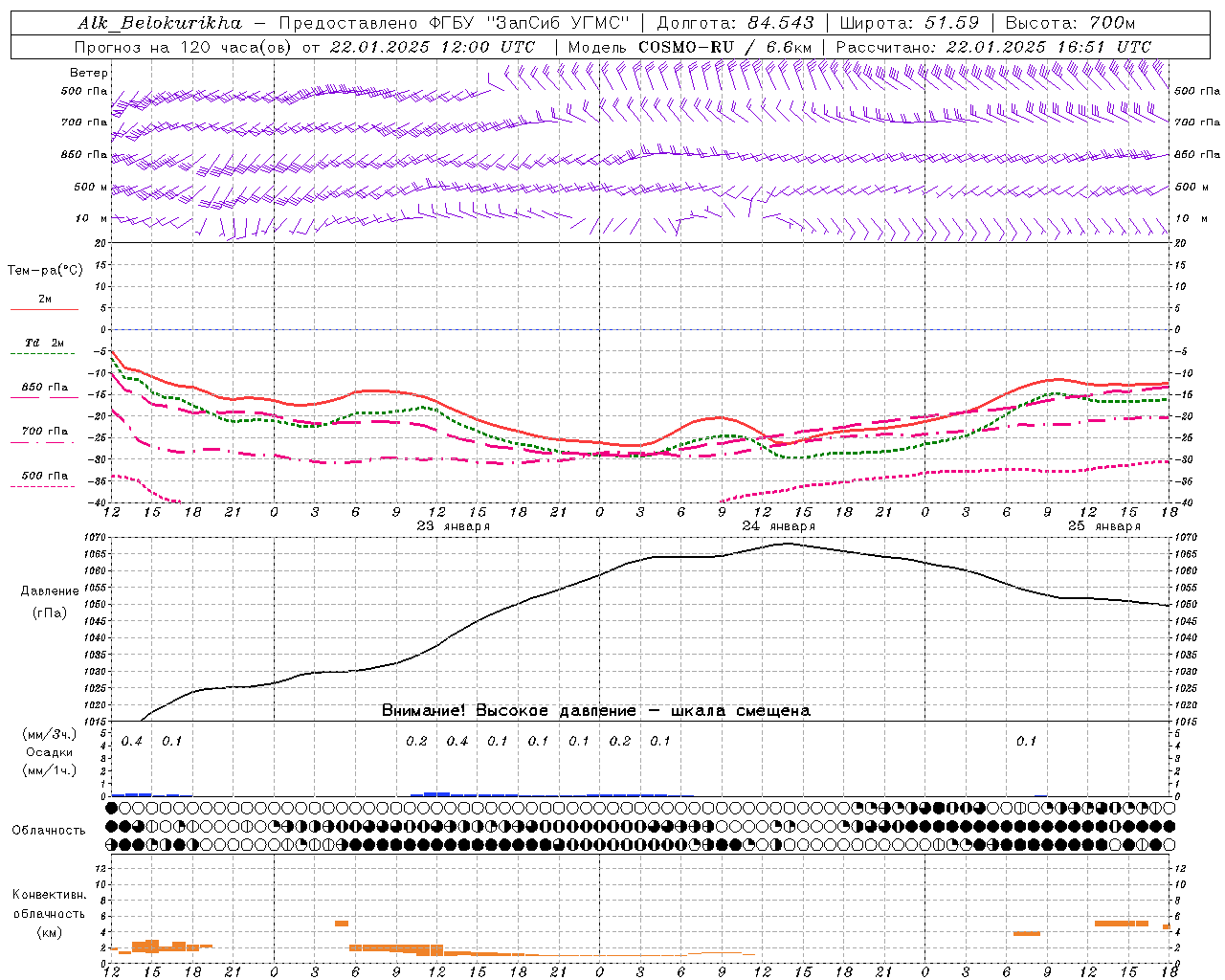This screenshot has width=1225, height=980.
Task: Click the "Рассчитано: 22.01.2025 16:51 UTC" timestamp
Action: pos(993,47)
